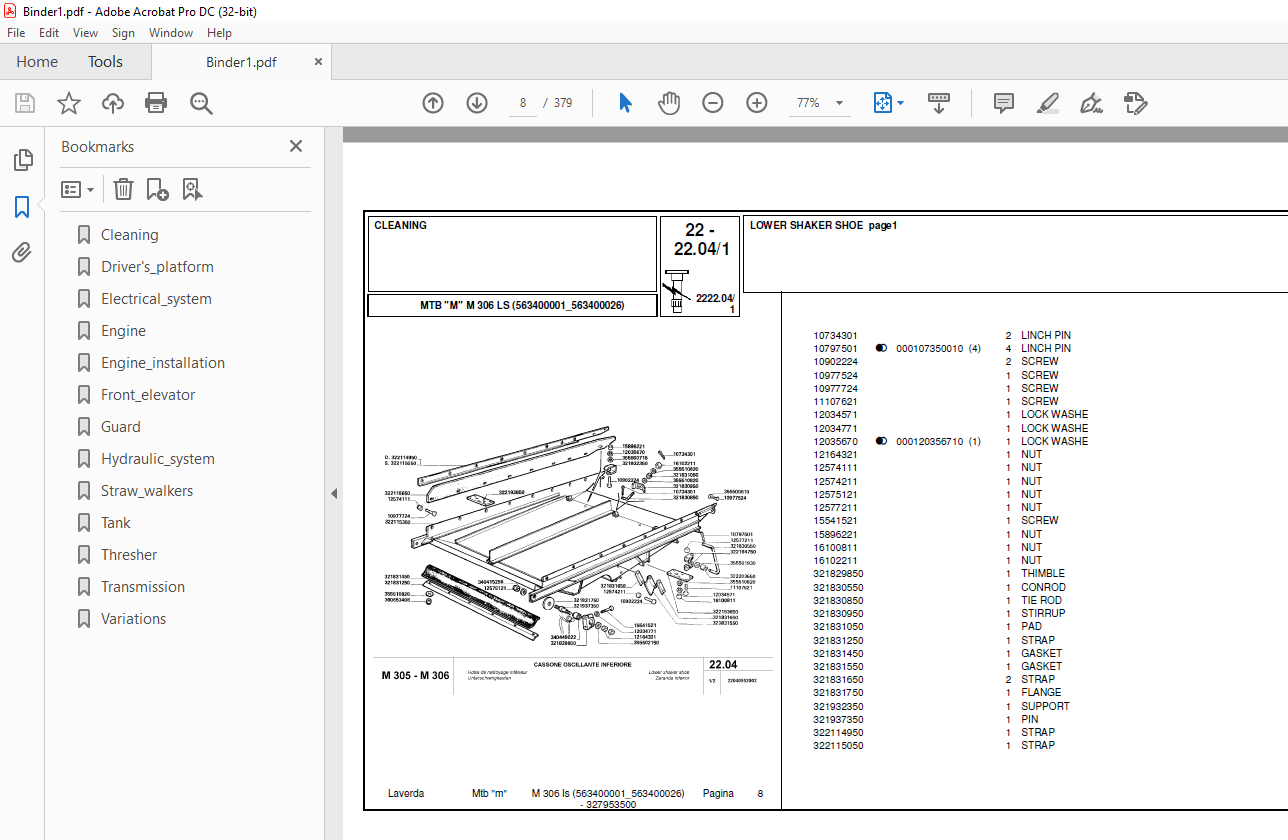Select the Binder1.pdf document tab
The height and width of the screenshot is (840, 1288).
(241, 62)
